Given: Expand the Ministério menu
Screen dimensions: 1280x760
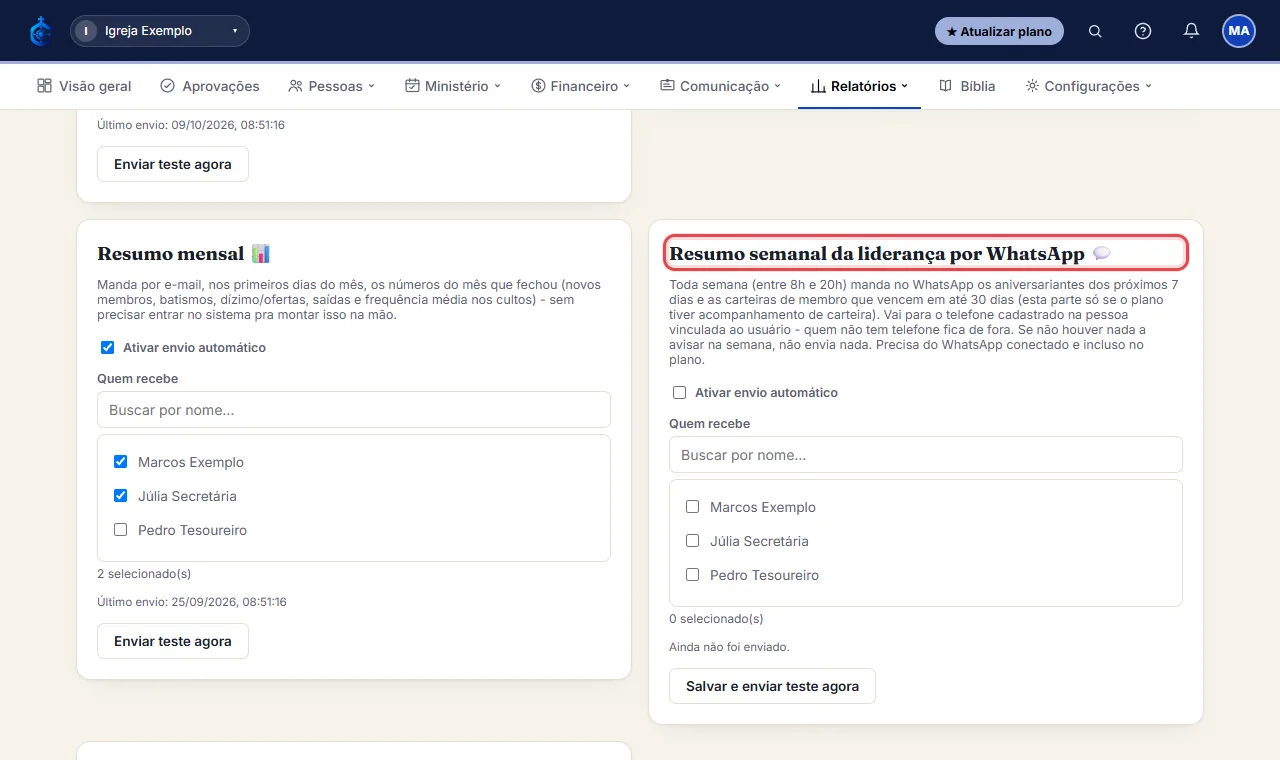Looking at the screenshot, I should 453,86.
